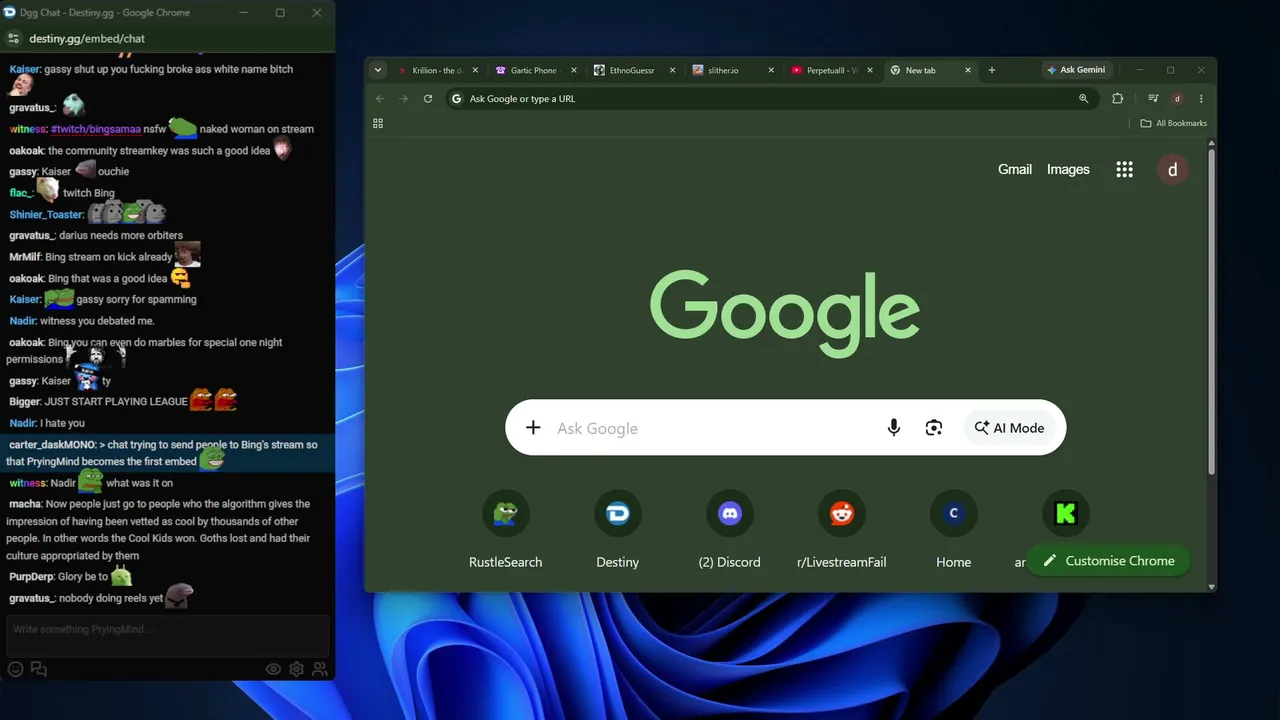Close the Gartic Phone tab
The width and height of the screenshot is (1280, 720).
pyautogui.click(x=574, y=70)
